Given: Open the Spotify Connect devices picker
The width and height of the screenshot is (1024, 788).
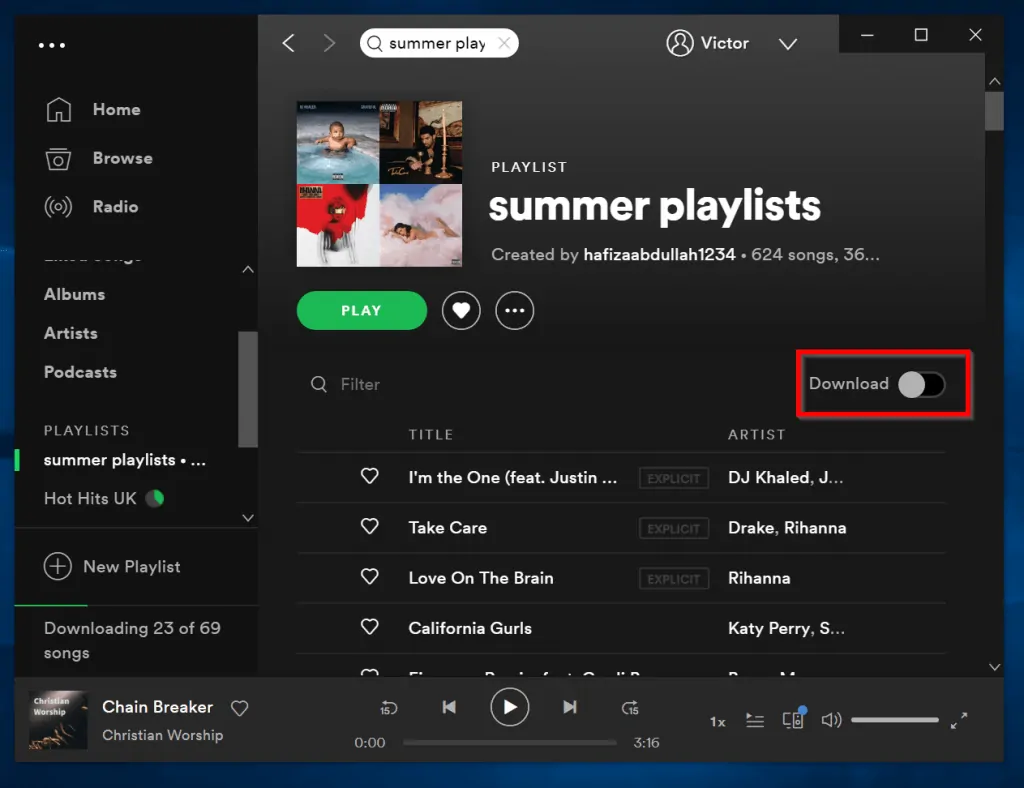Looking at the screenshot, I should [x=793, y=719].
